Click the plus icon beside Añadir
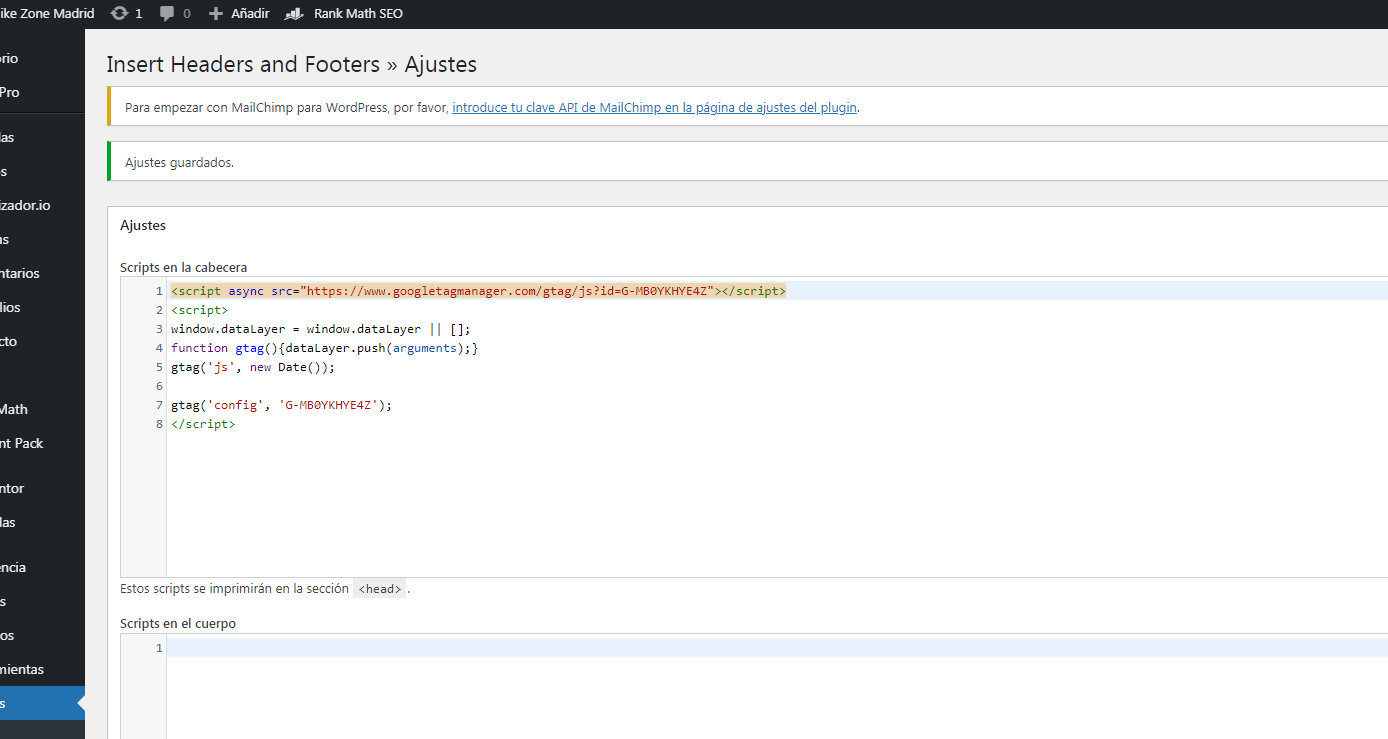The height and width of the screenshot is (739, 1388). click(215, 14)
